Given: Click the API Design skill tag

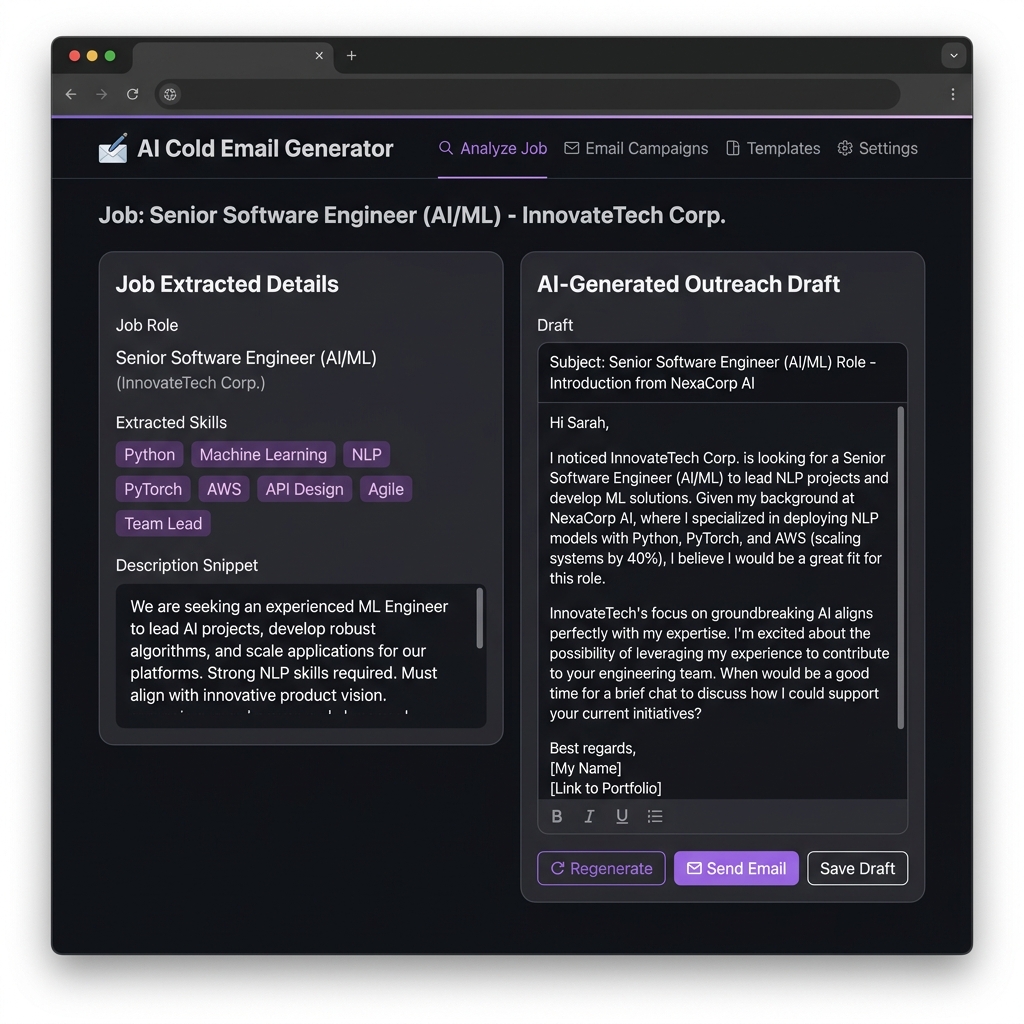Looking at the screenshot, I should tap(304, 489).
